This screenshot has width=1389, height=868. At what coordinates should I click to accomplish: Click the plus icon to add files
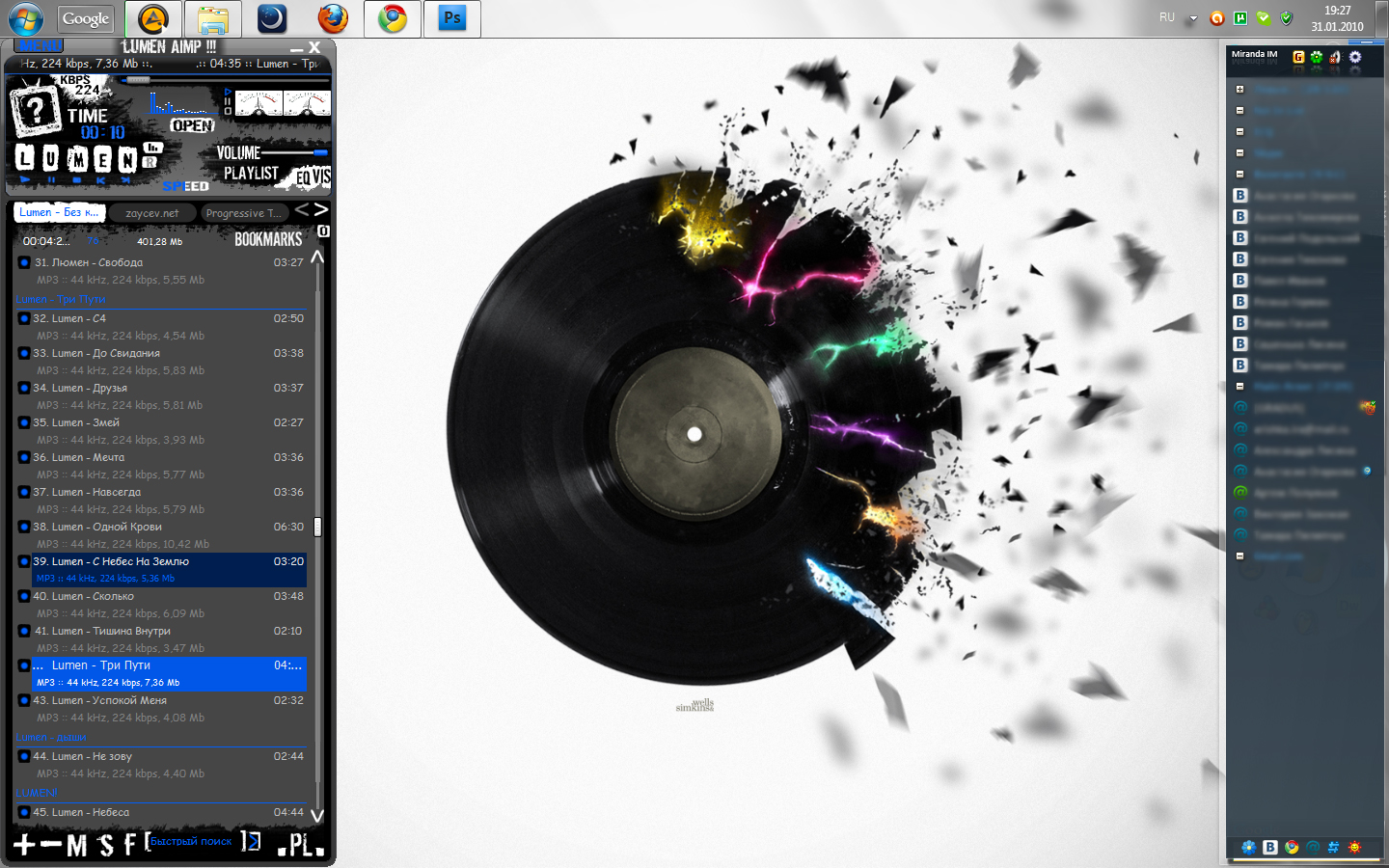click(x=24, y=845)
